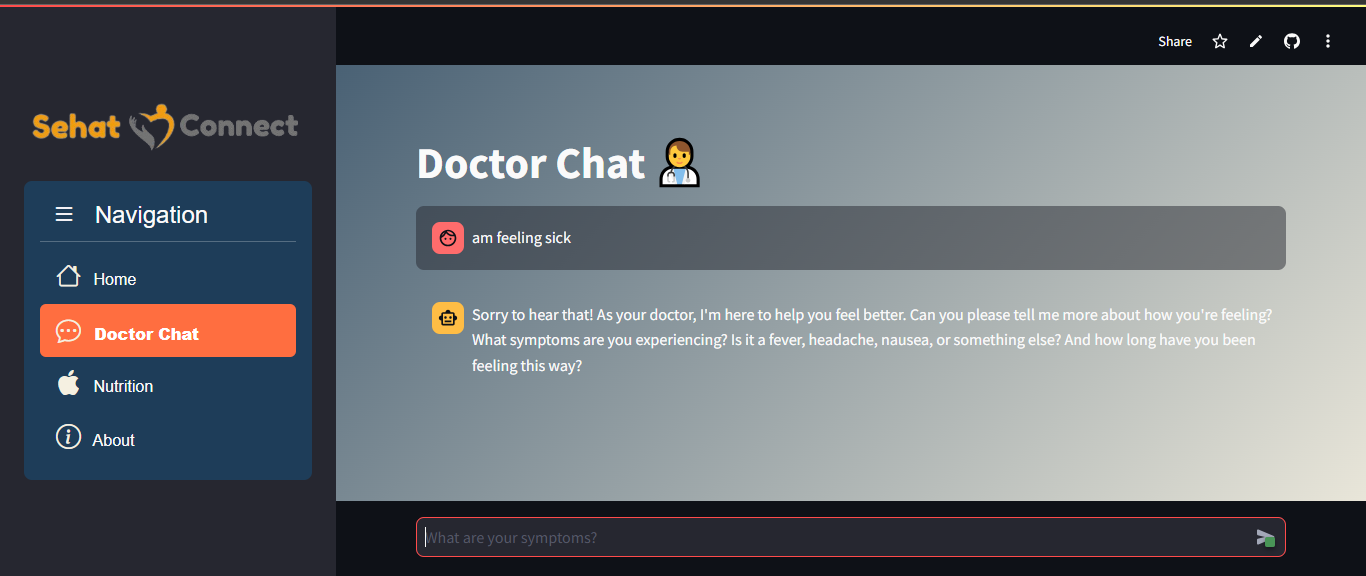
Task: Click the hamburger icon beside Navigation
Action: click(64, 214)
